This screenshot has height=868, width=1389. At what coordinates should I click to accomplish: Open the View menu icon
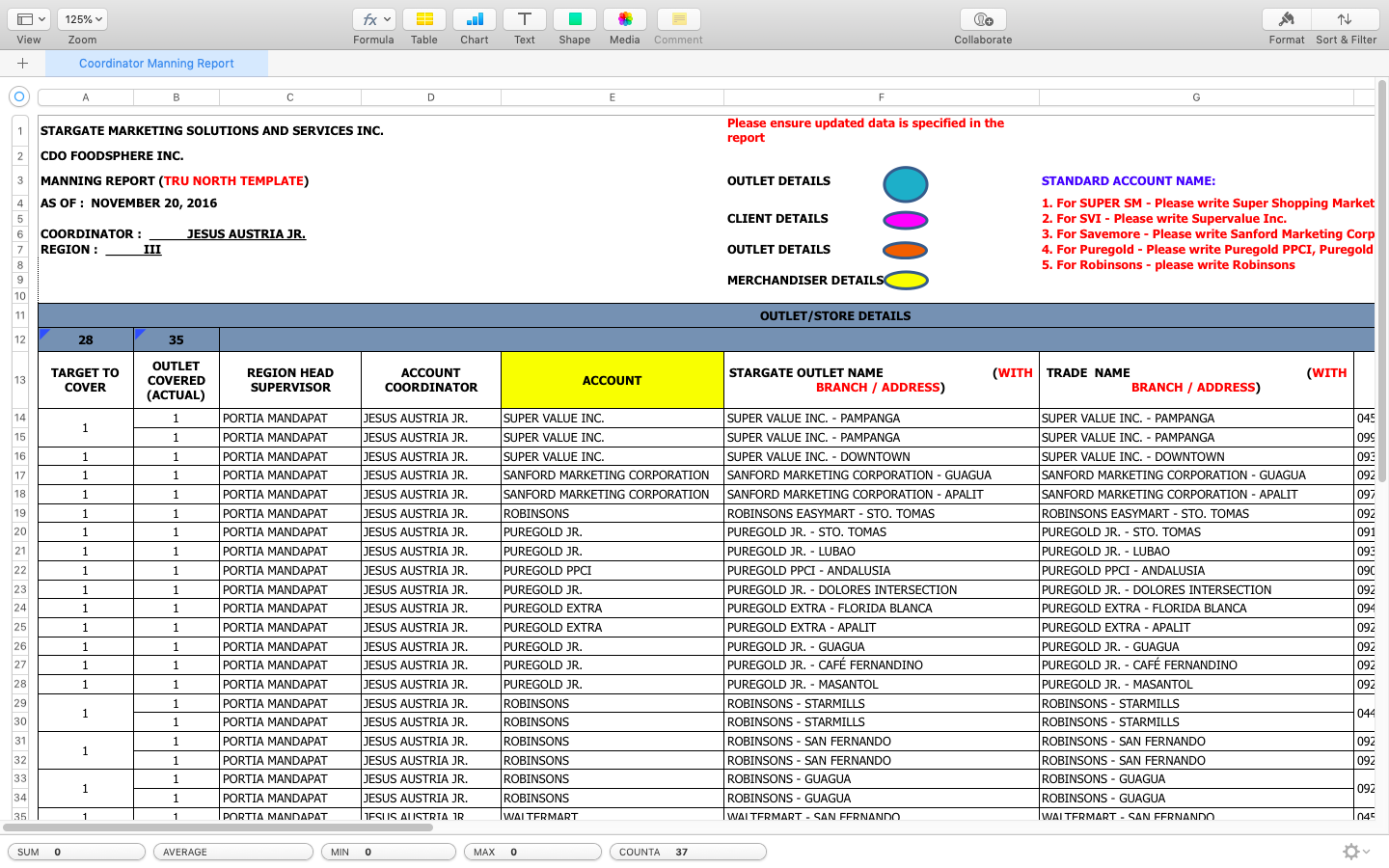29,19
